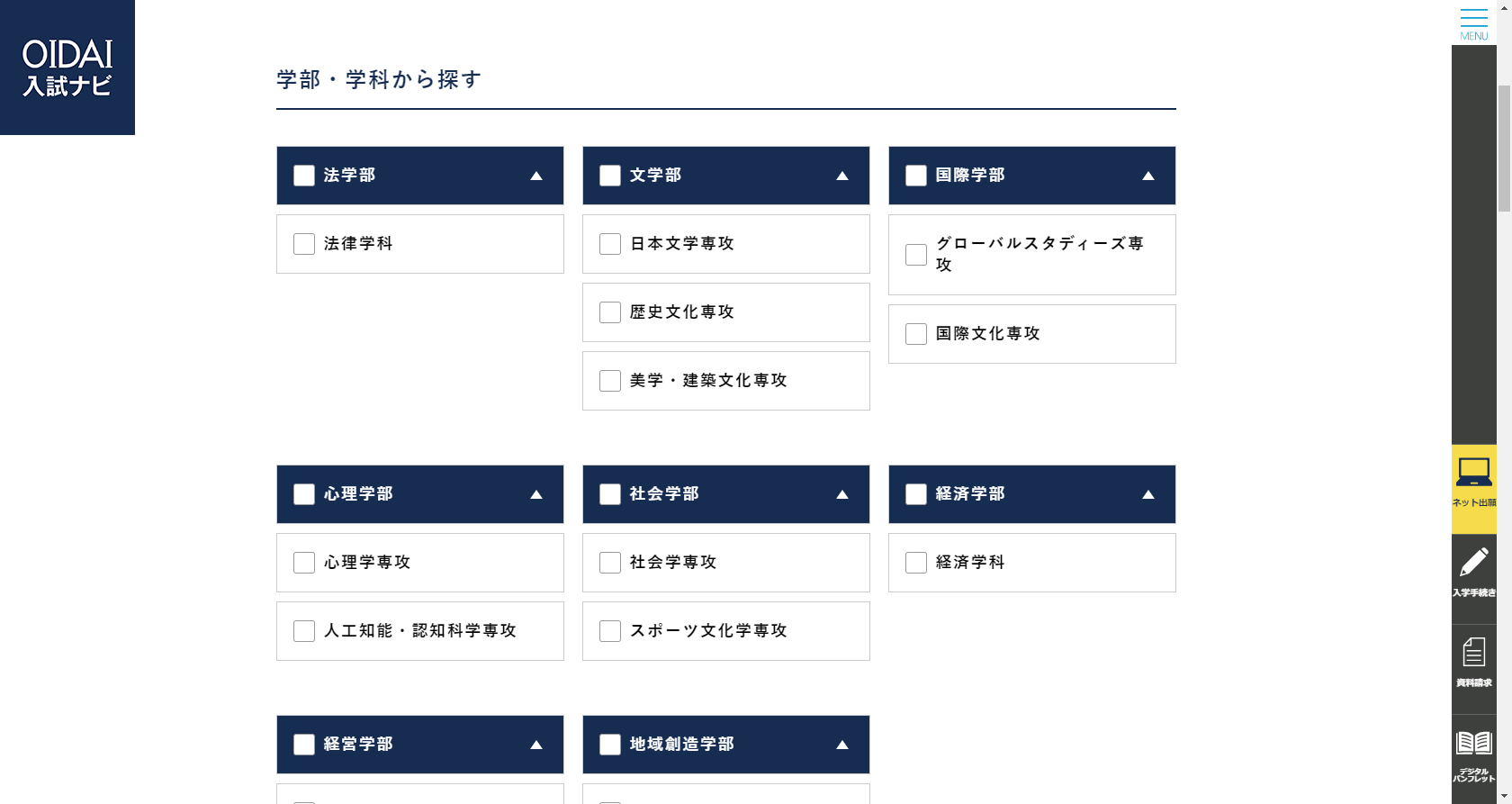Image resolution: width=1512 pixels, height=804 pixels.
Task: Click the 経済学科 option row
Action: point(1032,563)
